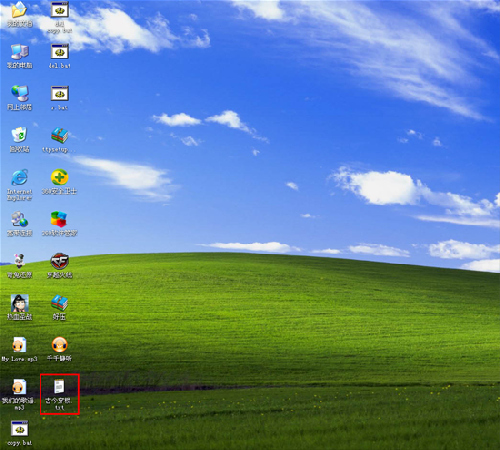Select the rabbit-character shortcut icon
Screen dimensions: 500x450
point(19,261)
